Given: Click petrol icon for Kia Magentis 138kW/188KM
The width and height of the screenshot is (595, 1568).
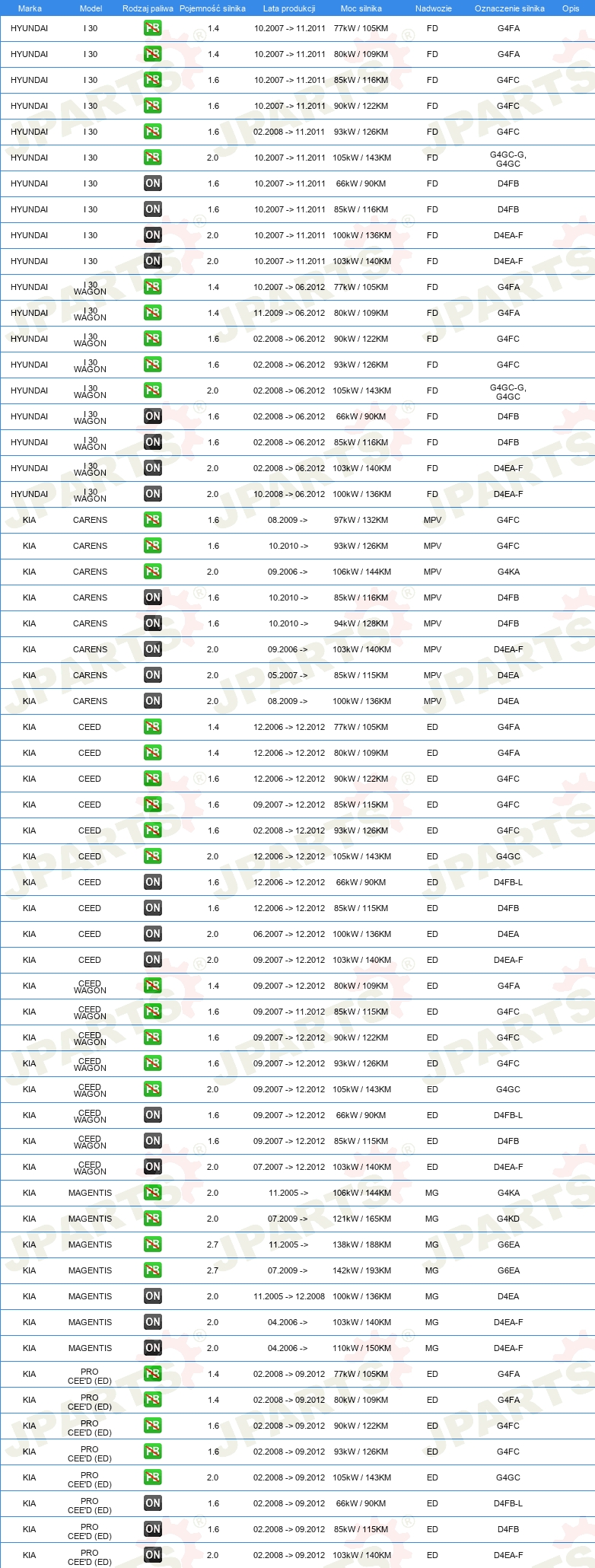Looking at the screenshot, I should [152, 1245].
